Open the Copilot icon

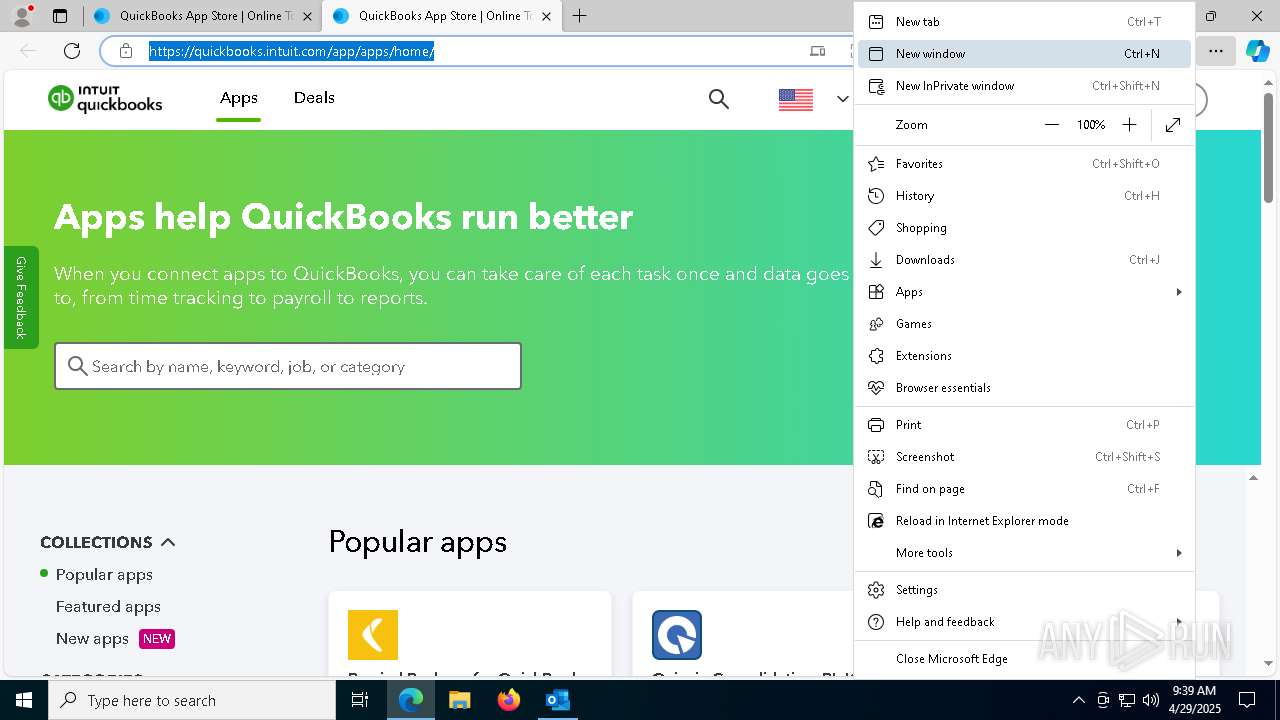(1257, 51)
